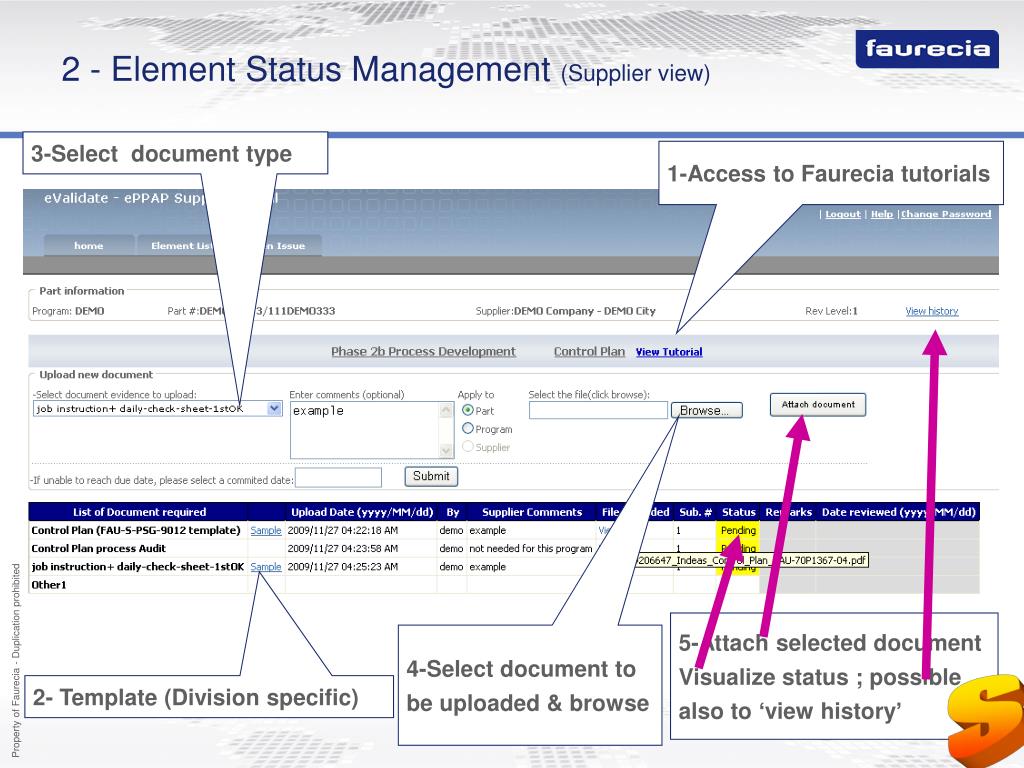Click the Supplier Comments column header
The image size is (1024, 768).
(x=532, y=512)
